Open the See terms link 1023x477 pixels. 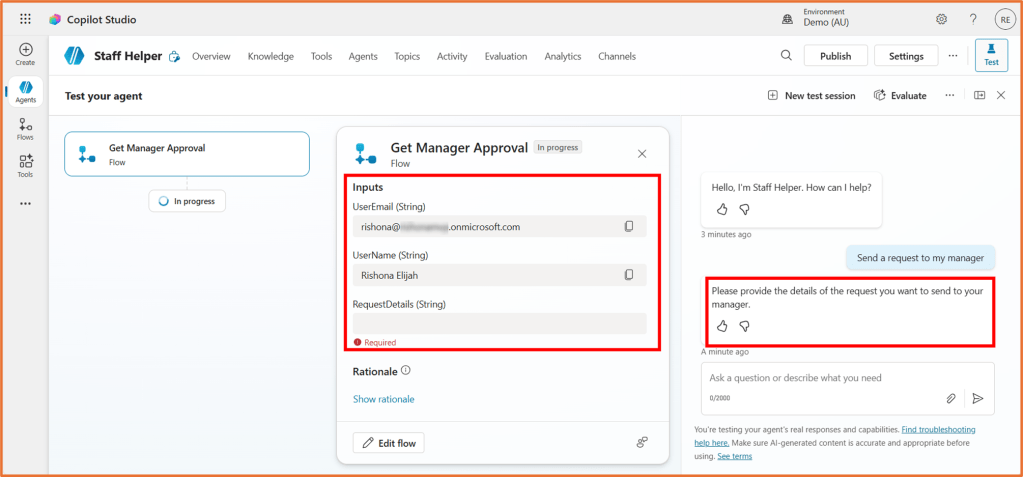735,456
